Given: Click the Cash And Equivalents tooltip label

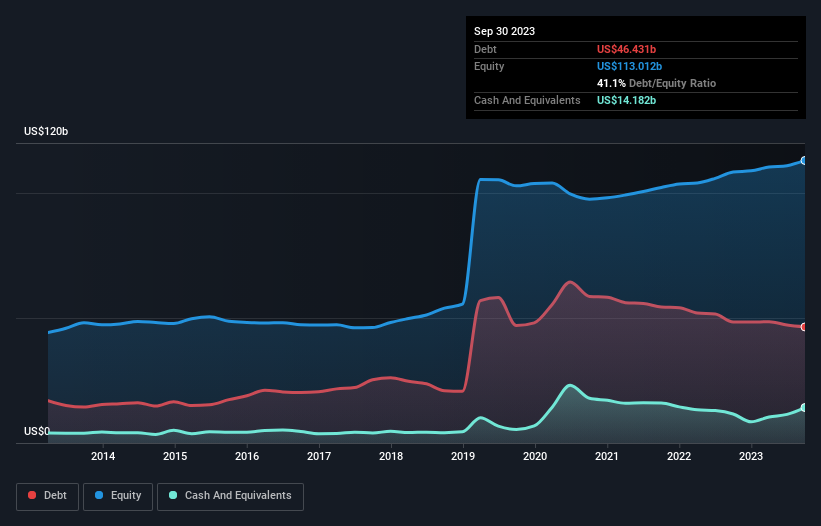Looking at the screenshot, I should 527,100.
